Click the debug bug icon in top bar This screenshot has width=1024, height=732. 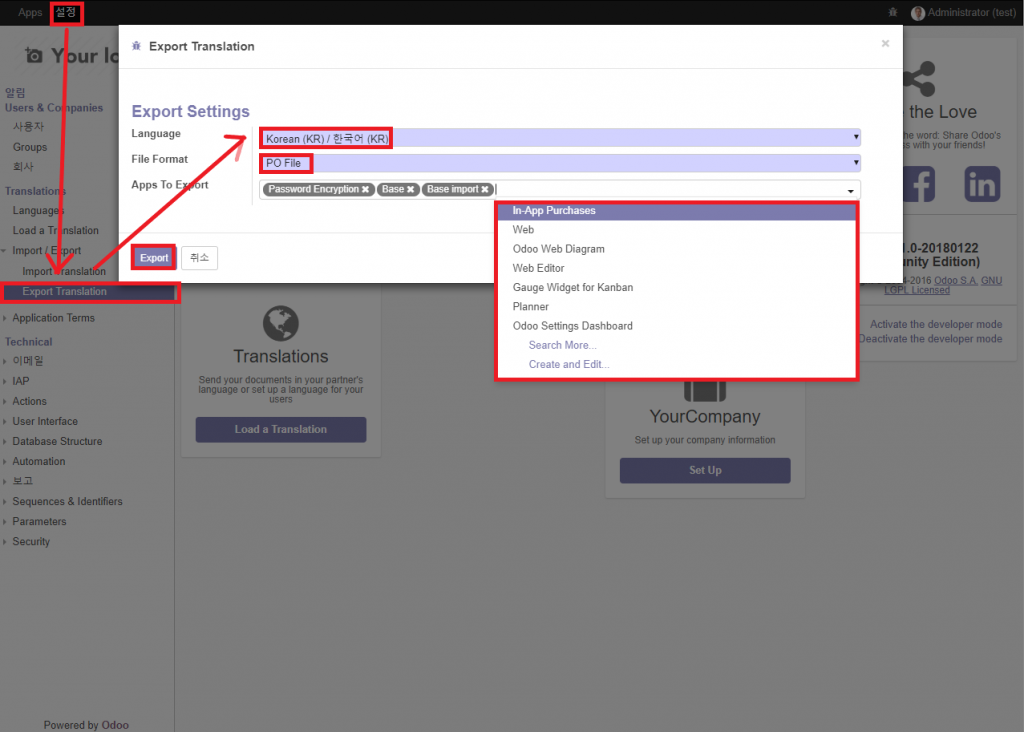tap(893, 12)
